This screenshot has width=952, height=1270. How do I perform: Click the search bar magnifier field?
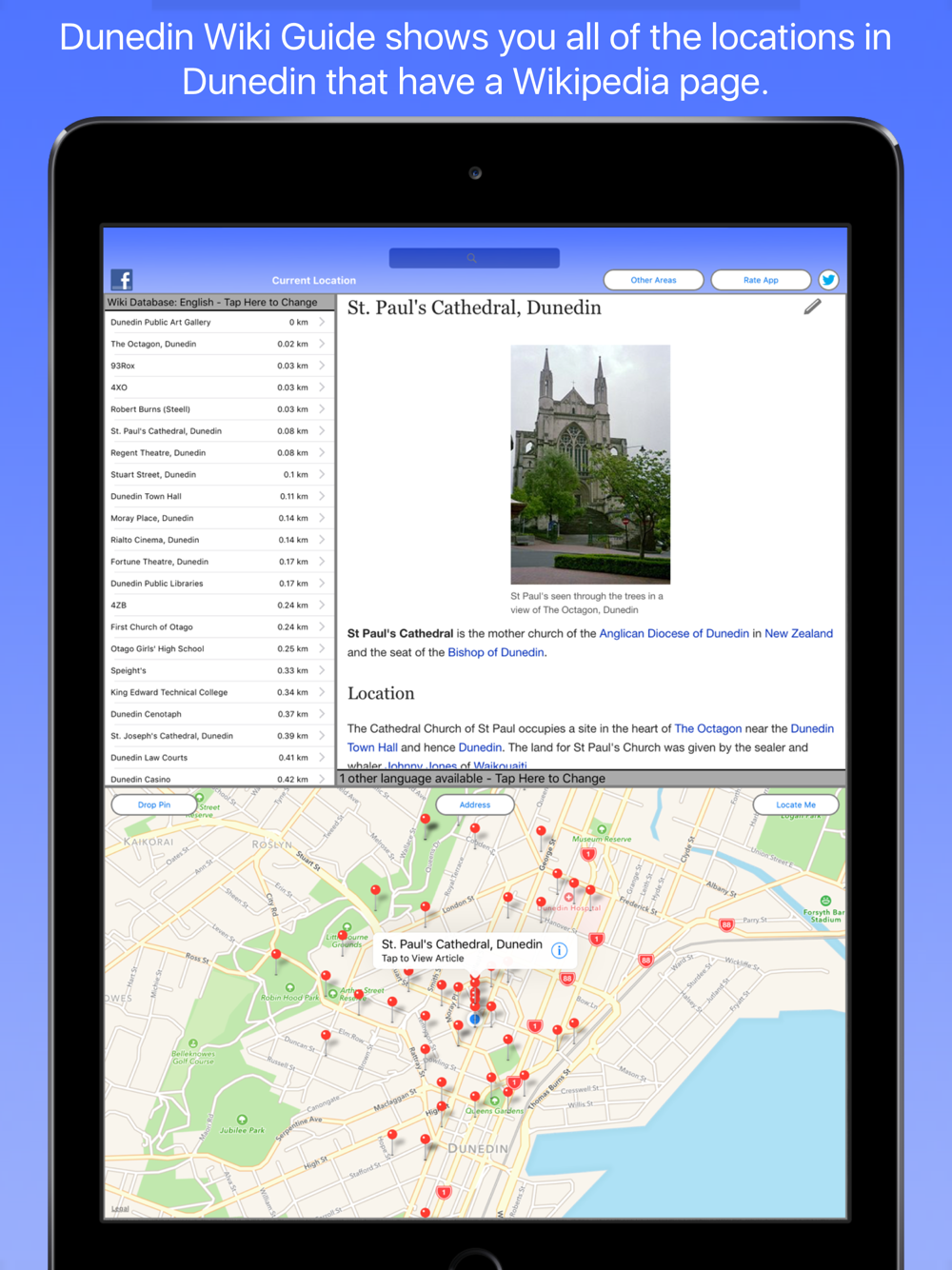474,258
